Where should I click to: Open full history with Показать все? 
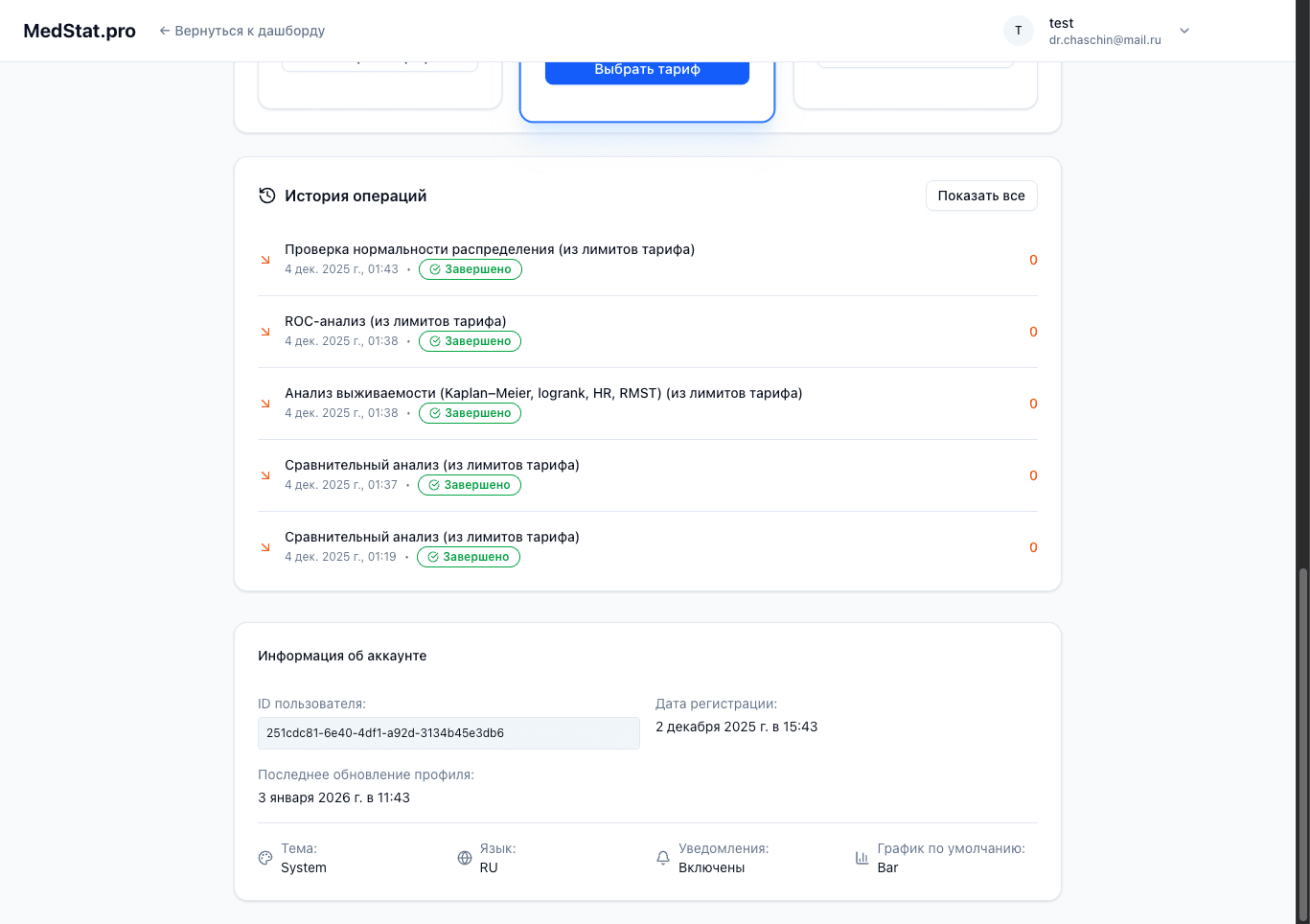point(981,196)
